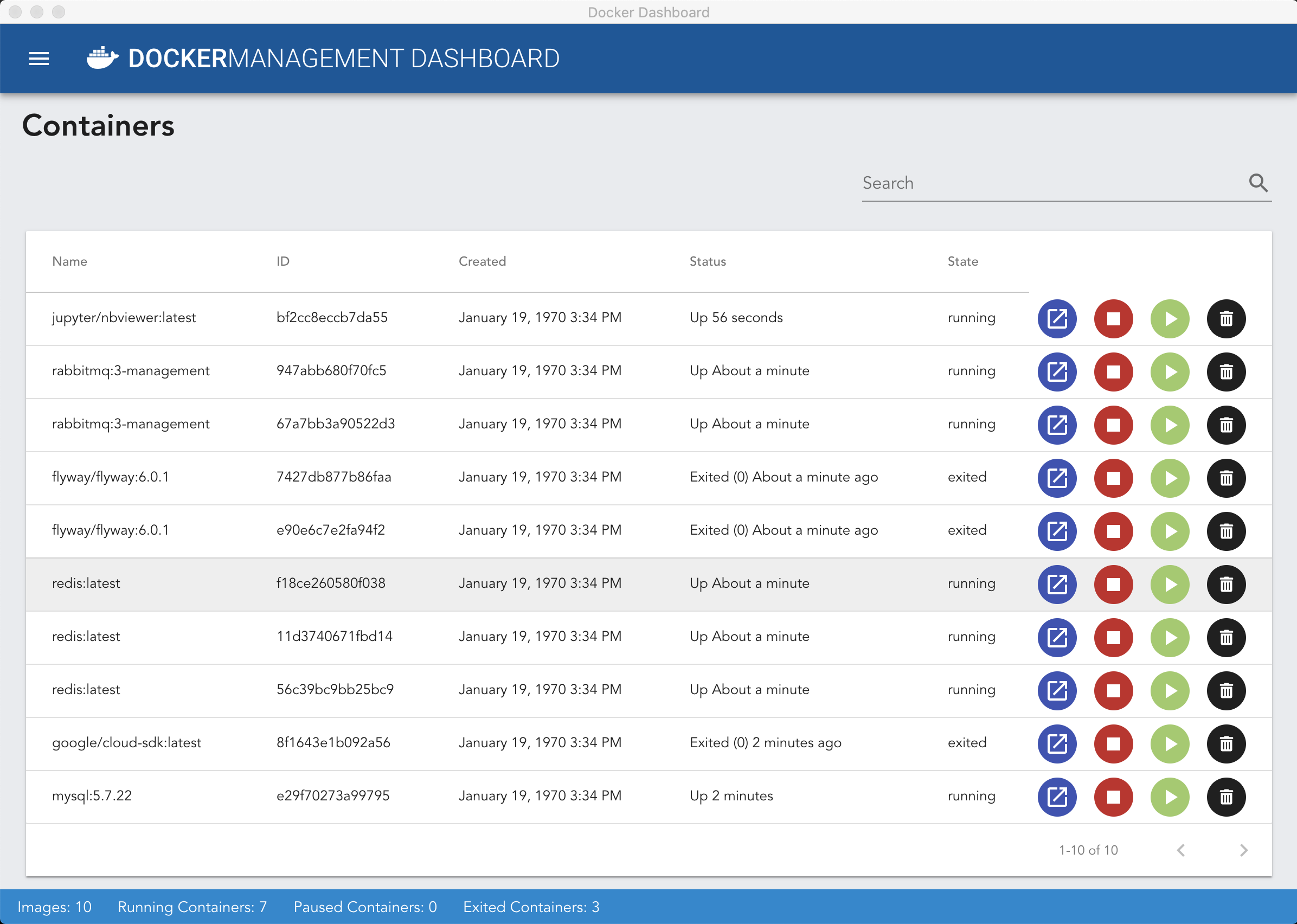Click the Status column header
Image resolution: width=1297 pixels, height=924 pixels.
pos(707,261)
